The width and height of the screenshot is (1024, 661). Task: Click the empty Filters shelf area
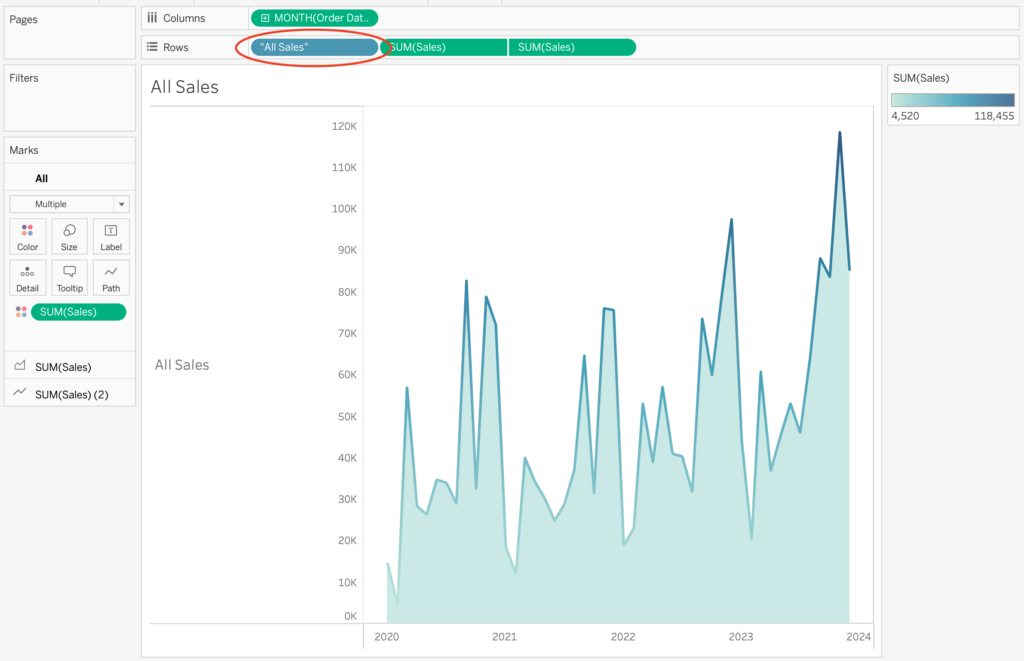(x=69, y=106)
